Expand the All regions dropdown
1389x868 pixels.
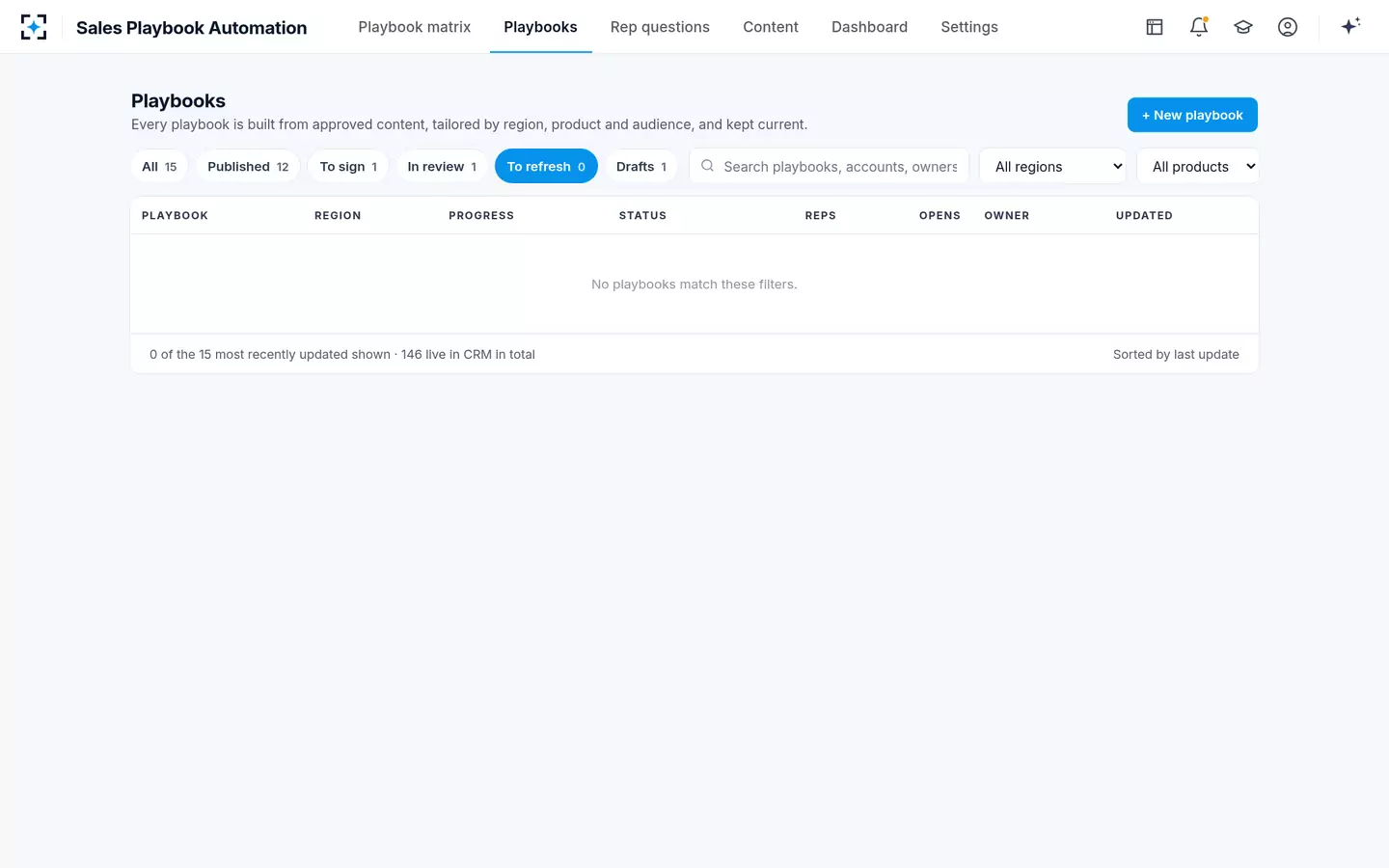pos(1052,166)
